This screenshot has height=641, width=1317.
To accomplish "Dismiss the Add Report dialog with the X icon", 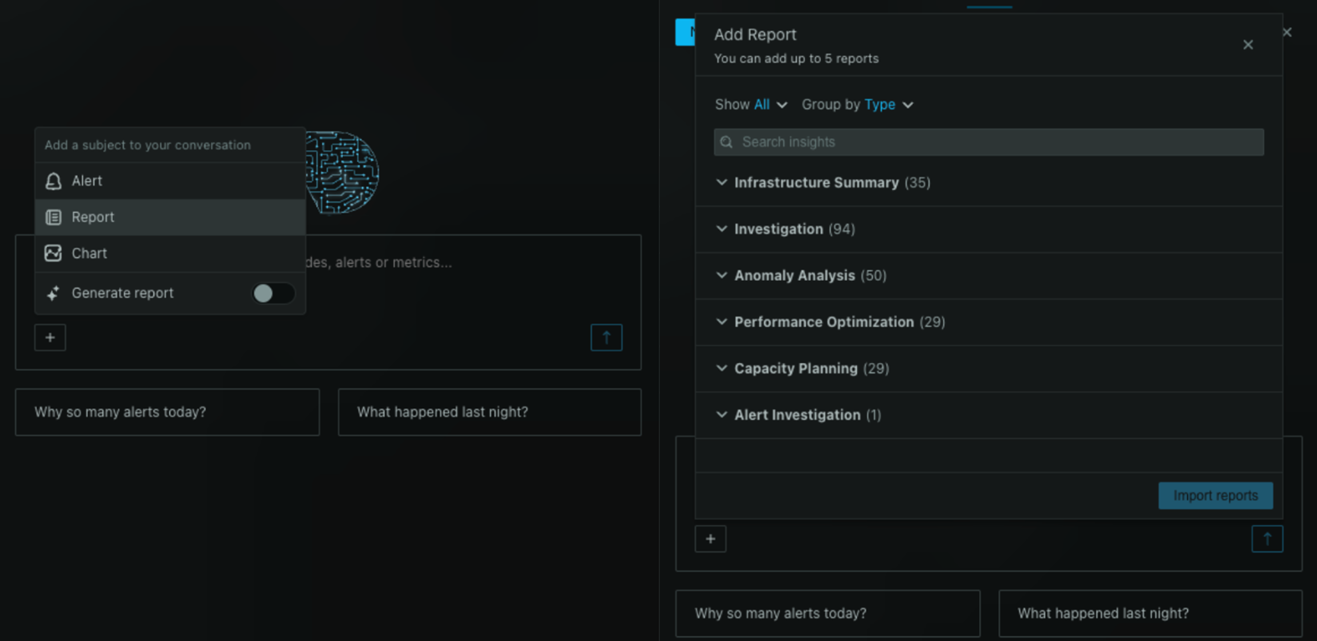I will tap(1248, 44).
